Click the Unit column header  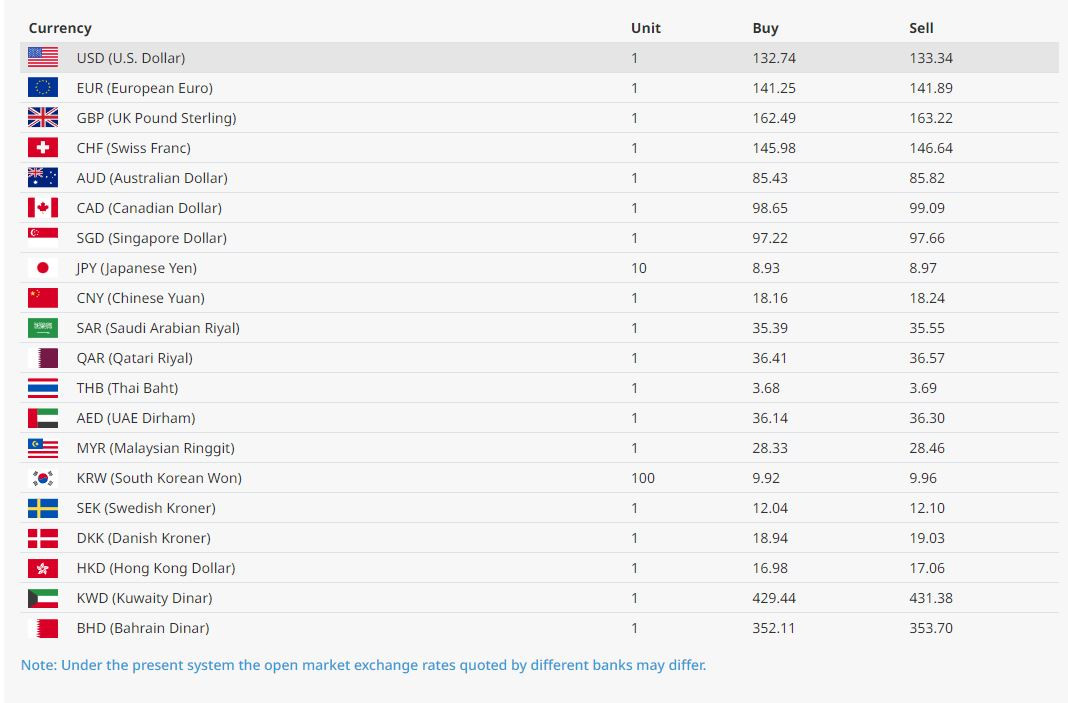coord(646,28)
